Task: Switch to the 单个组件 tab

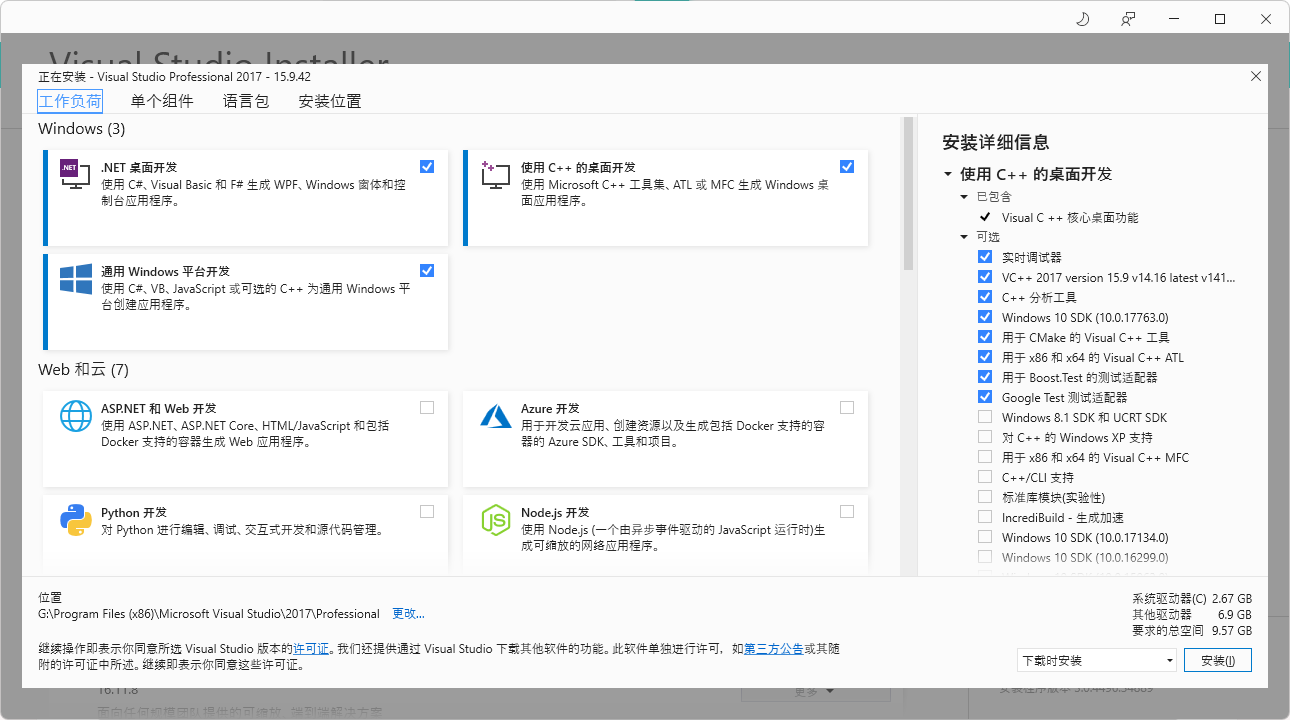Action: click(162, 101)
